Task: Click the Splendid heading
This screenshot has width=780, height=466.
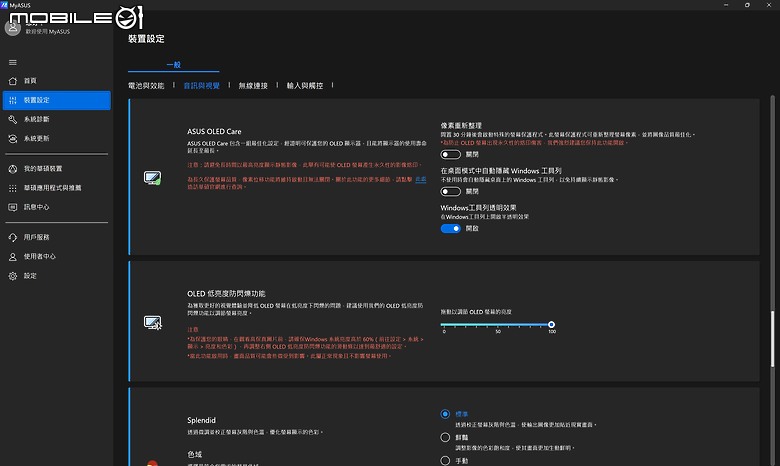Action: (201, 420)
